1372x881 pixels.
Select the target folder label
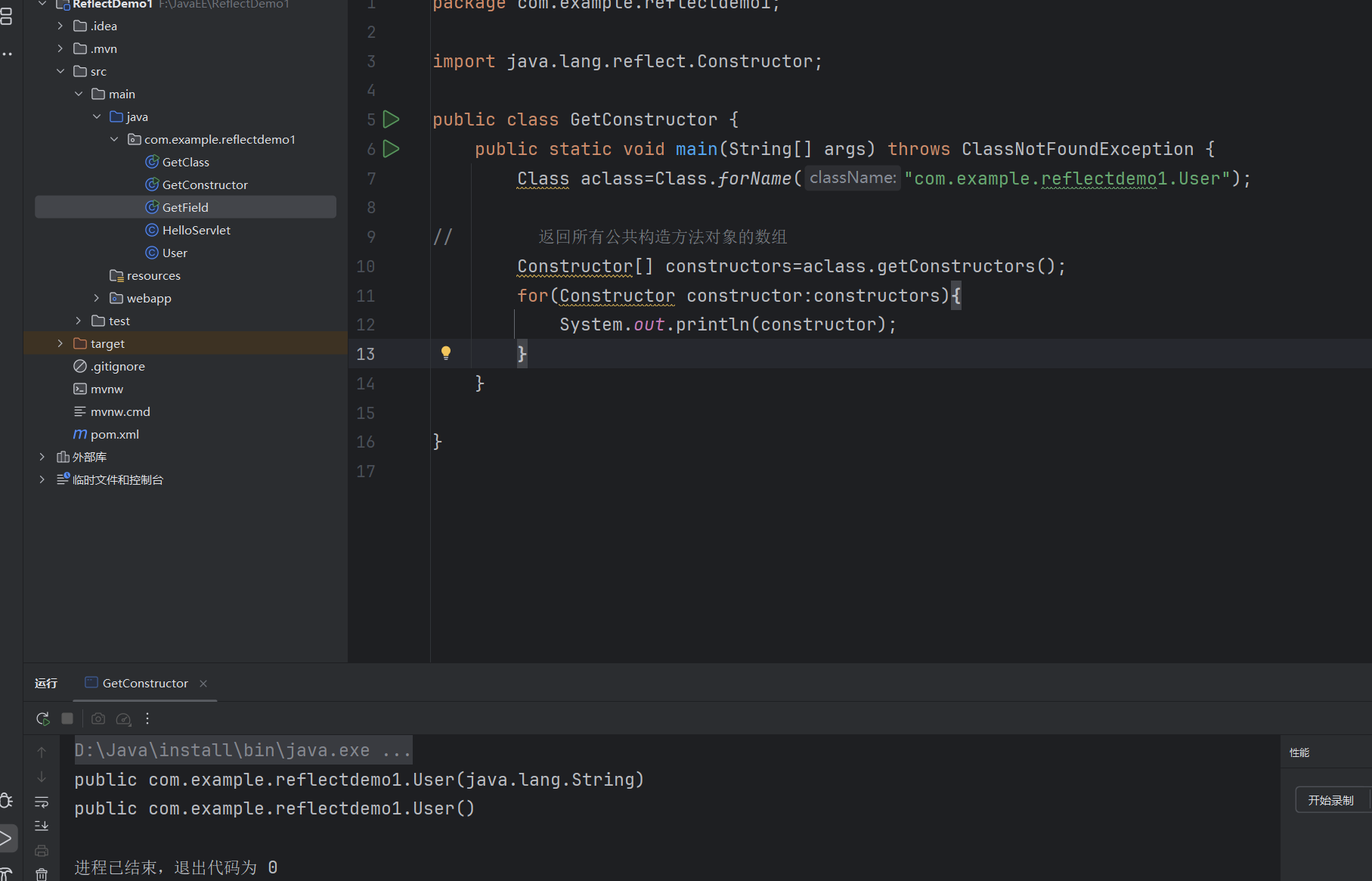click(x=107, y=343)
